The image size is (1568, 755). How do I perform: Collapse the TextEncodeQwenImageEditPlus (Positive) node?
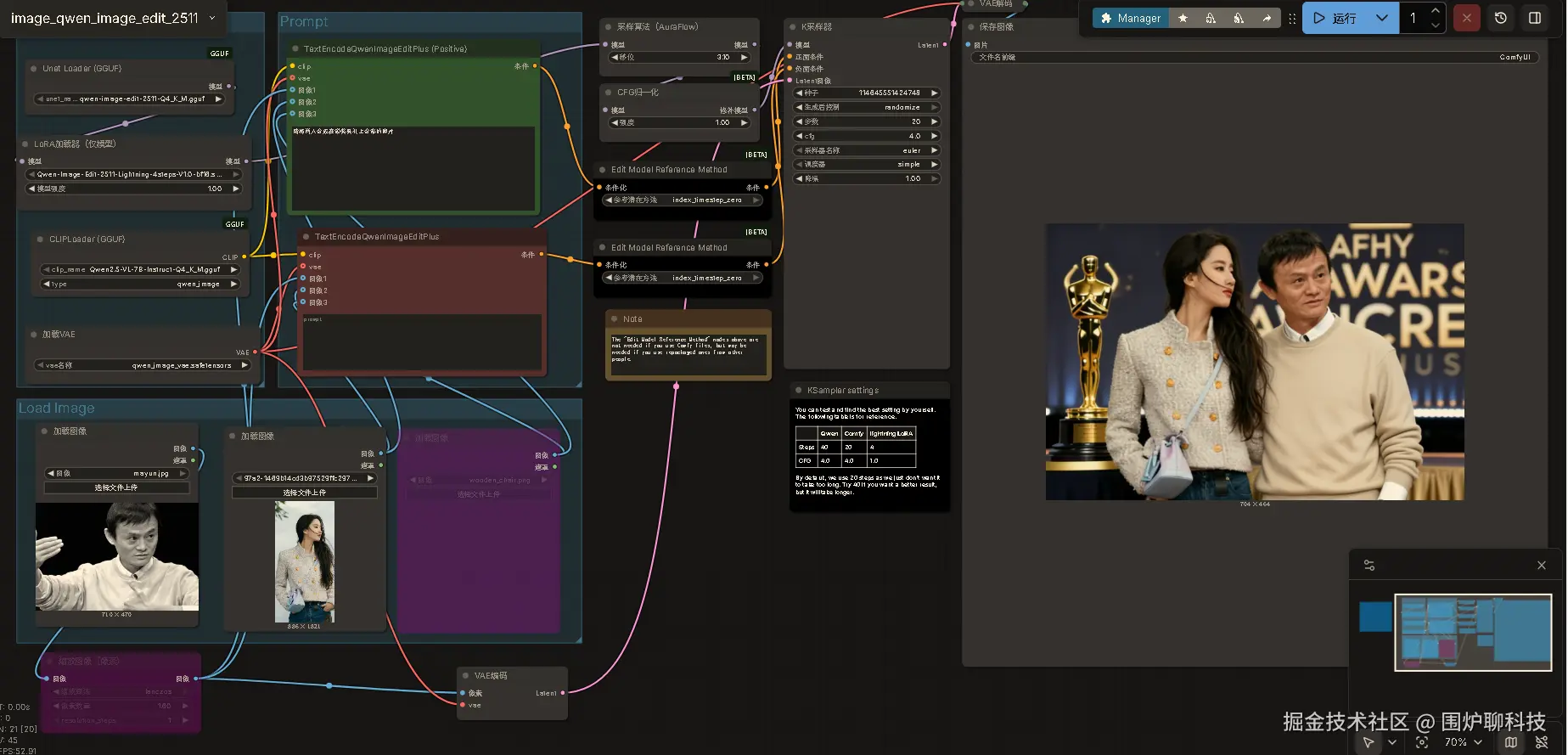tap(295, 49)
